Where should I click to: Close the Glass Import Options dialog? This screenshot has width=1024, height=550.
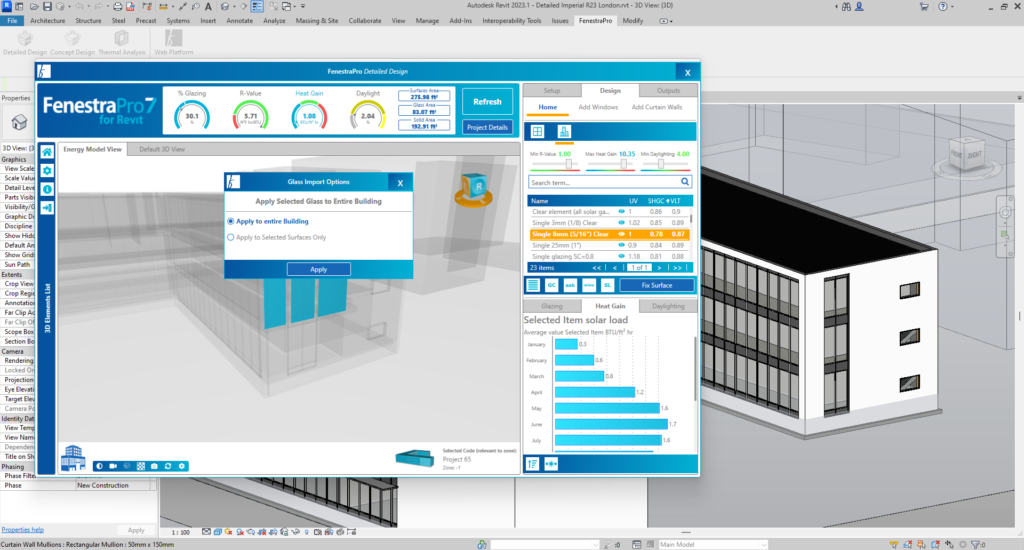(x=400, y=183)
